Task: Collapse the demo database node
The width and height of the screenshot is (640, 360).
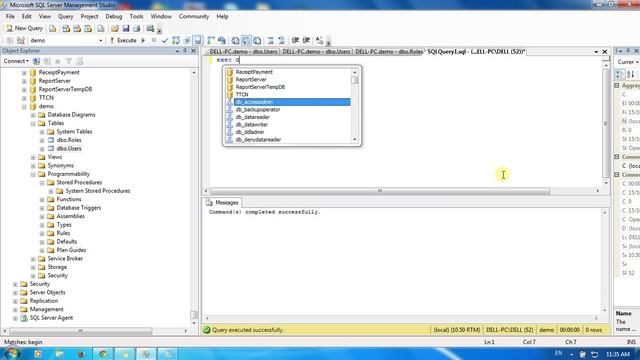Action: tap(24, 107)
